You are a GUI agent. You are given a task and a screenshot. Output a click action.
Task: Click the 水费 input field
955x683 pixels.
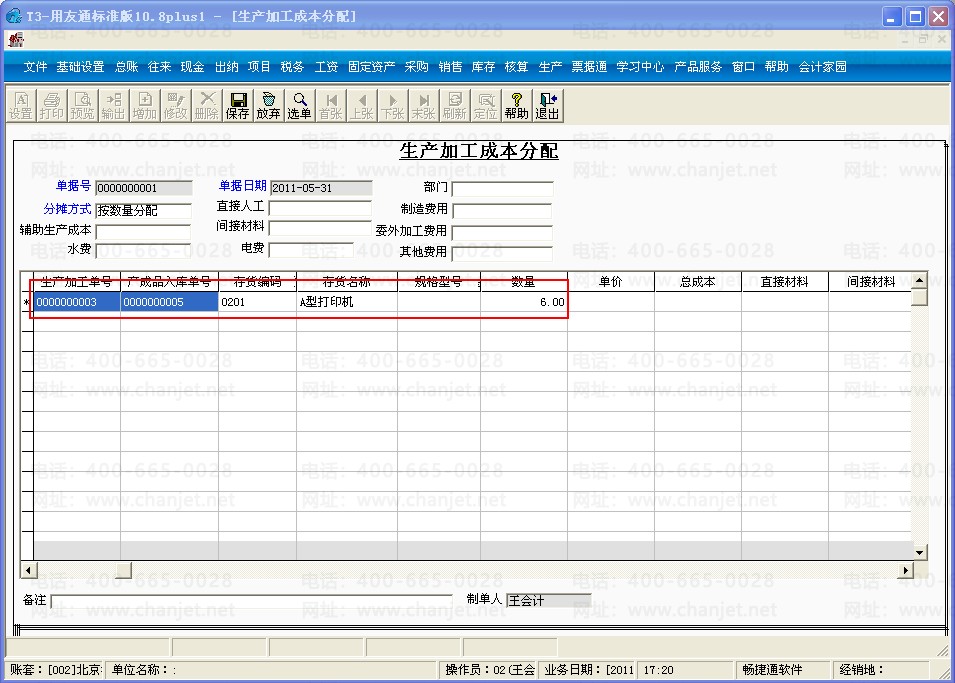coord(143,250)
